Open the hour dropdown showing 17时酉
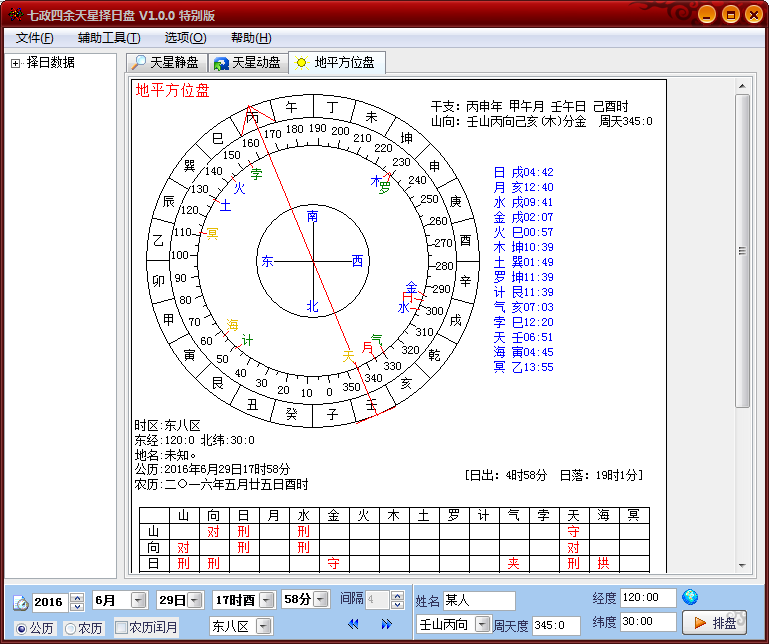The height and width of the screenshot is (644, 769). [x=267, y=600]
